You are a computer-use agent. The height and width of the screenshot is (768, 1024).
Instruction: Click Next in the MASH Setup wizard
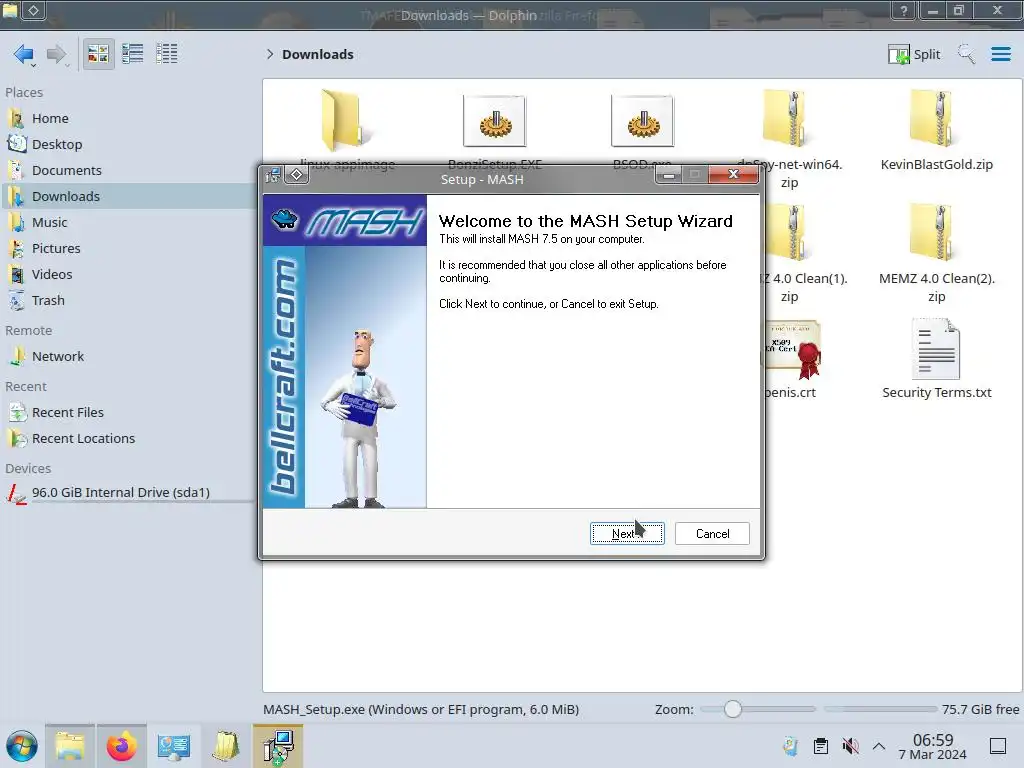627,534
